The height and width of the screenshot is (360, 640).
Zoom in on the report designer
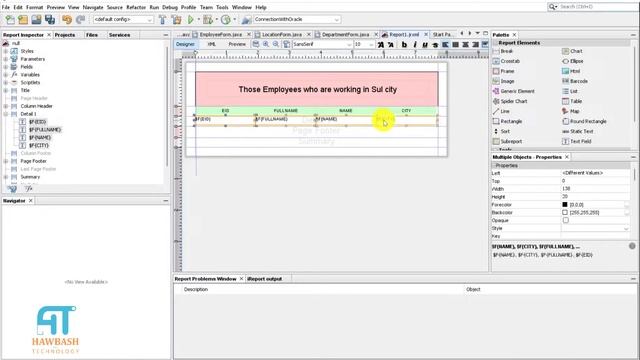266,44
